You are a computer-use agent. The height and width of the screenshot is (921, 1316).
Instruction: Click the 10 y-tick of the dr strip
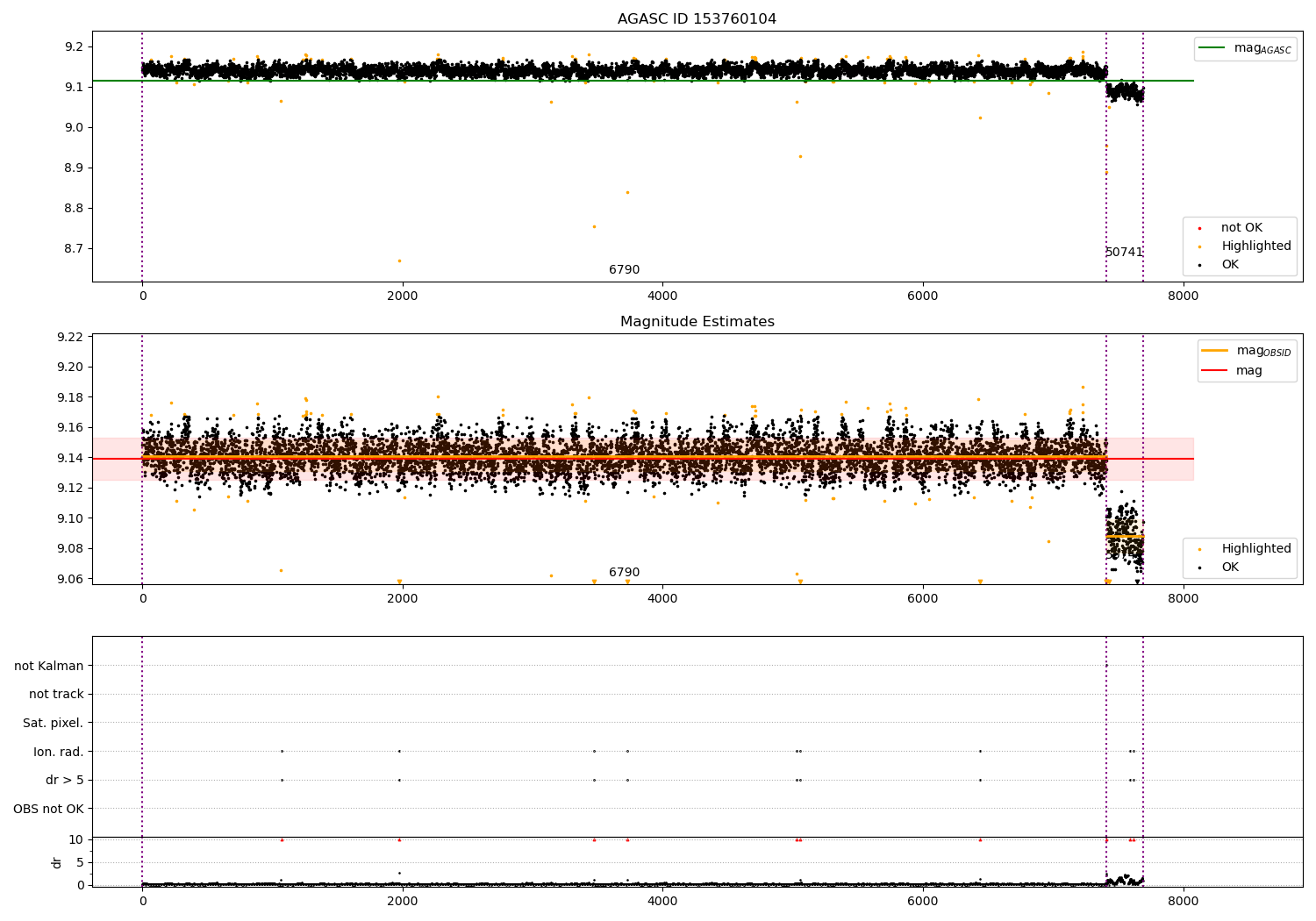coord(76,840)
